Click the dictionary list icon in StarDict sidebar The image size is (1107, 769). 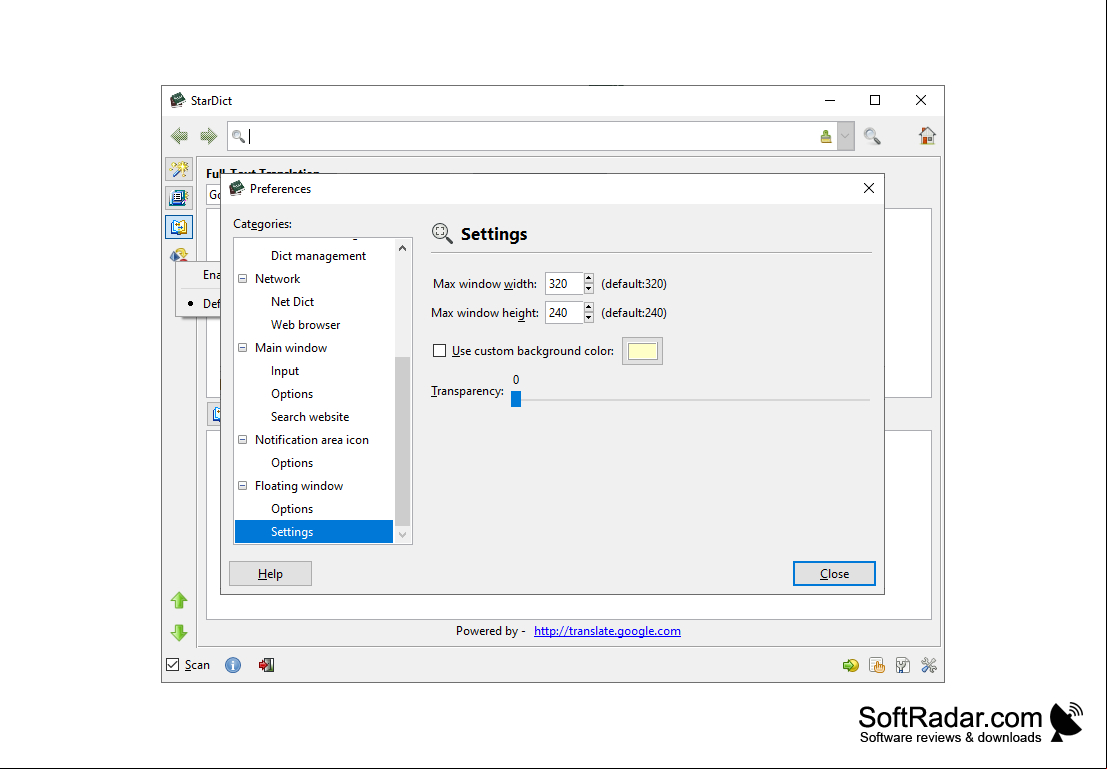point(179,198)
